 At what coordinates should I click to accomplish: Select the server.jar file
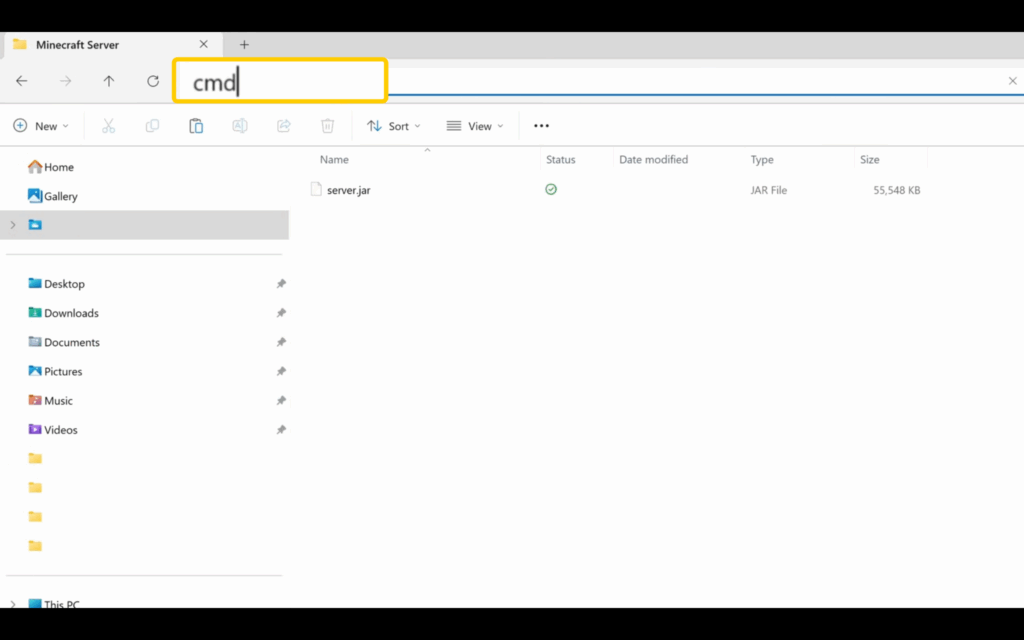point(349,190)
